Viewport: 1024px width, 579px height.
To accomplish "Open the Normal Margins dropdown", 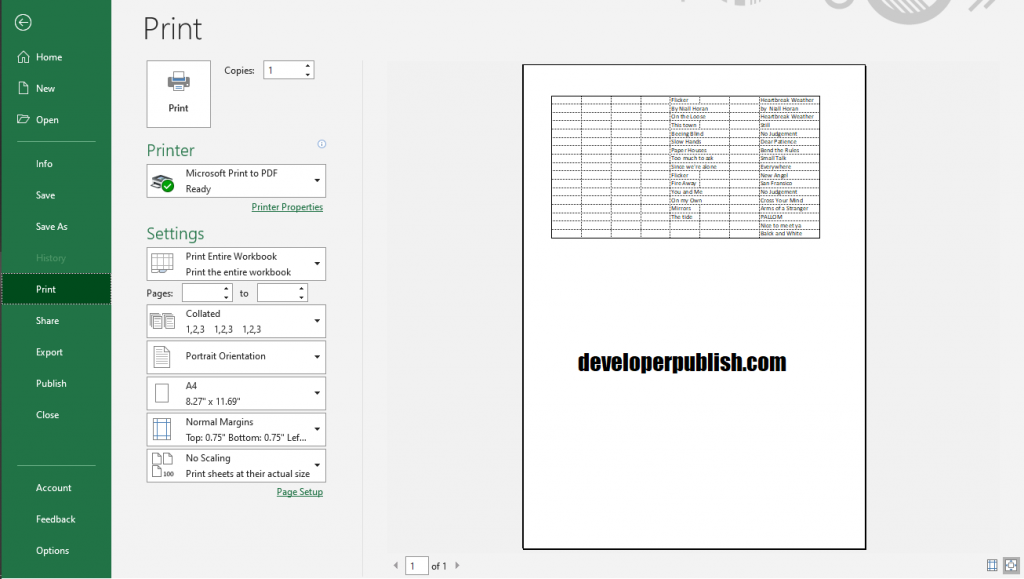I will (235, 429).
